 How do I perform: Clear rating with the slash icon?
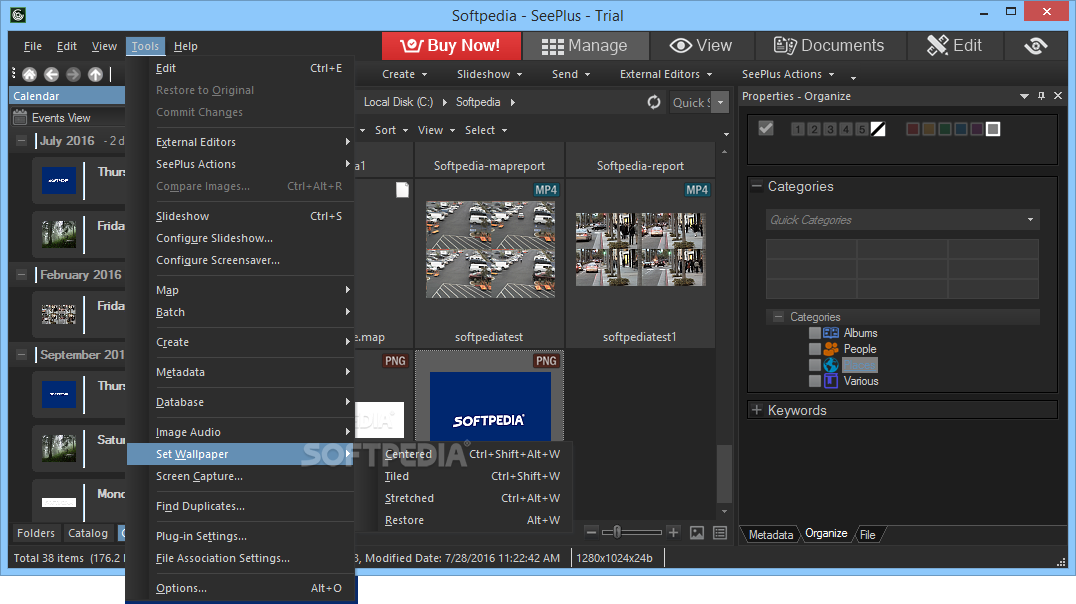pos(878,129)
